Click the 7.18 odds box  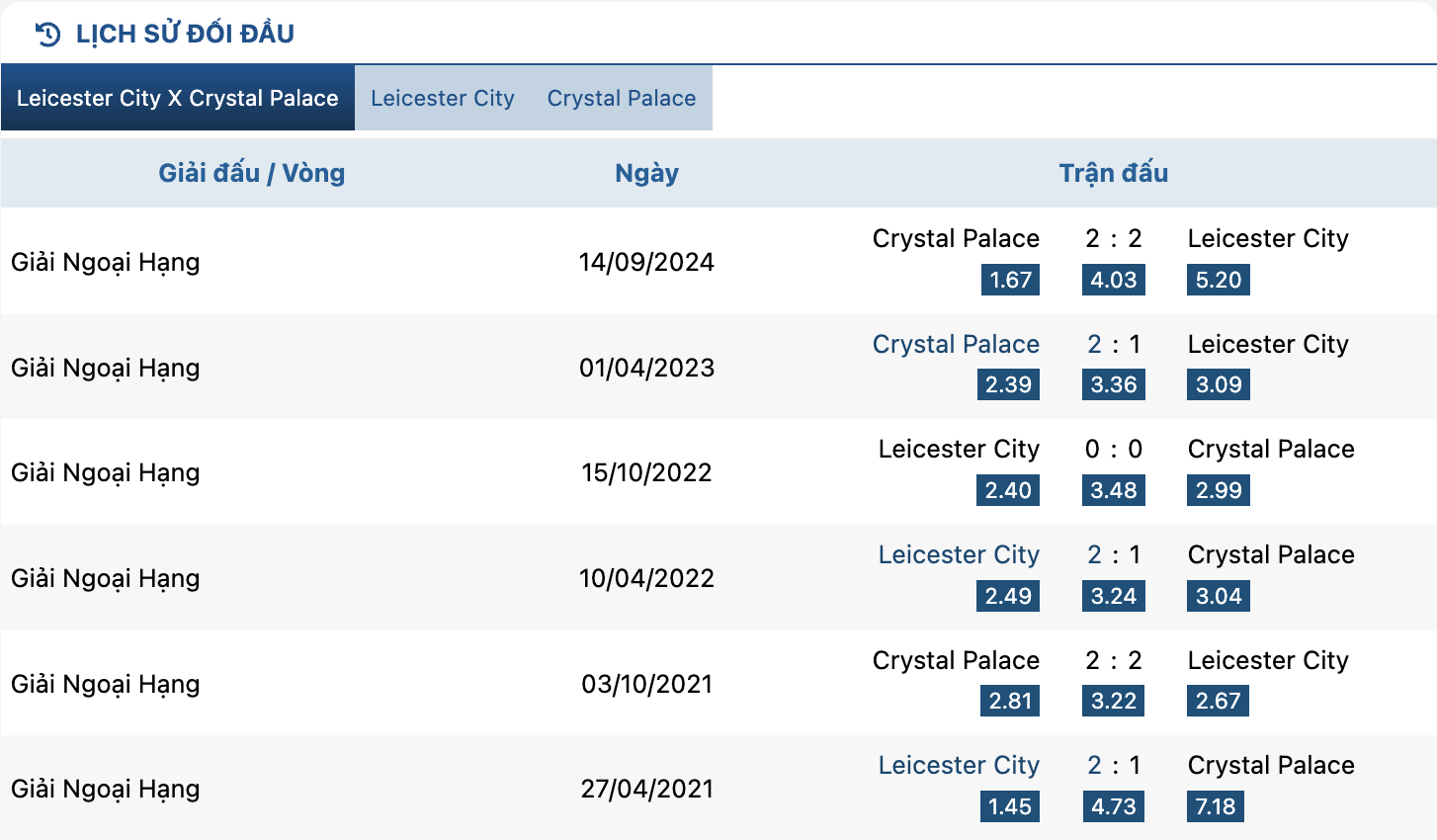point(1215,806)
